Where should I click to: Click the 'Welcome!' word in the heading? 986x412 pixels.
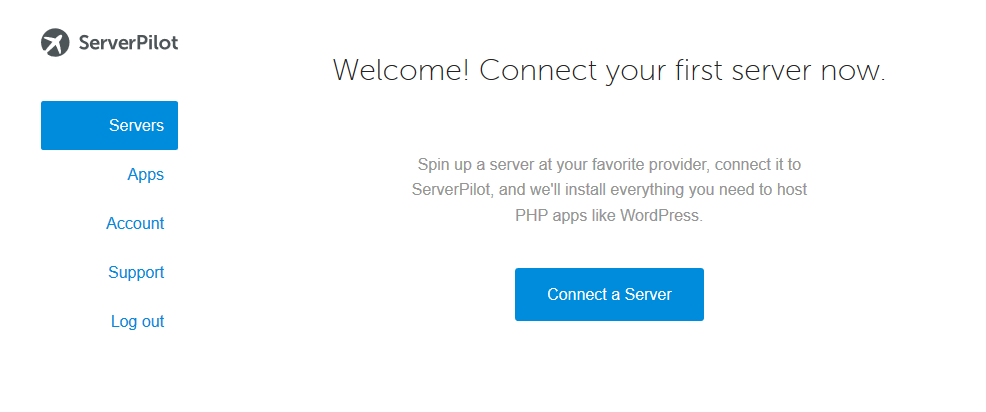tap(401, 70)
